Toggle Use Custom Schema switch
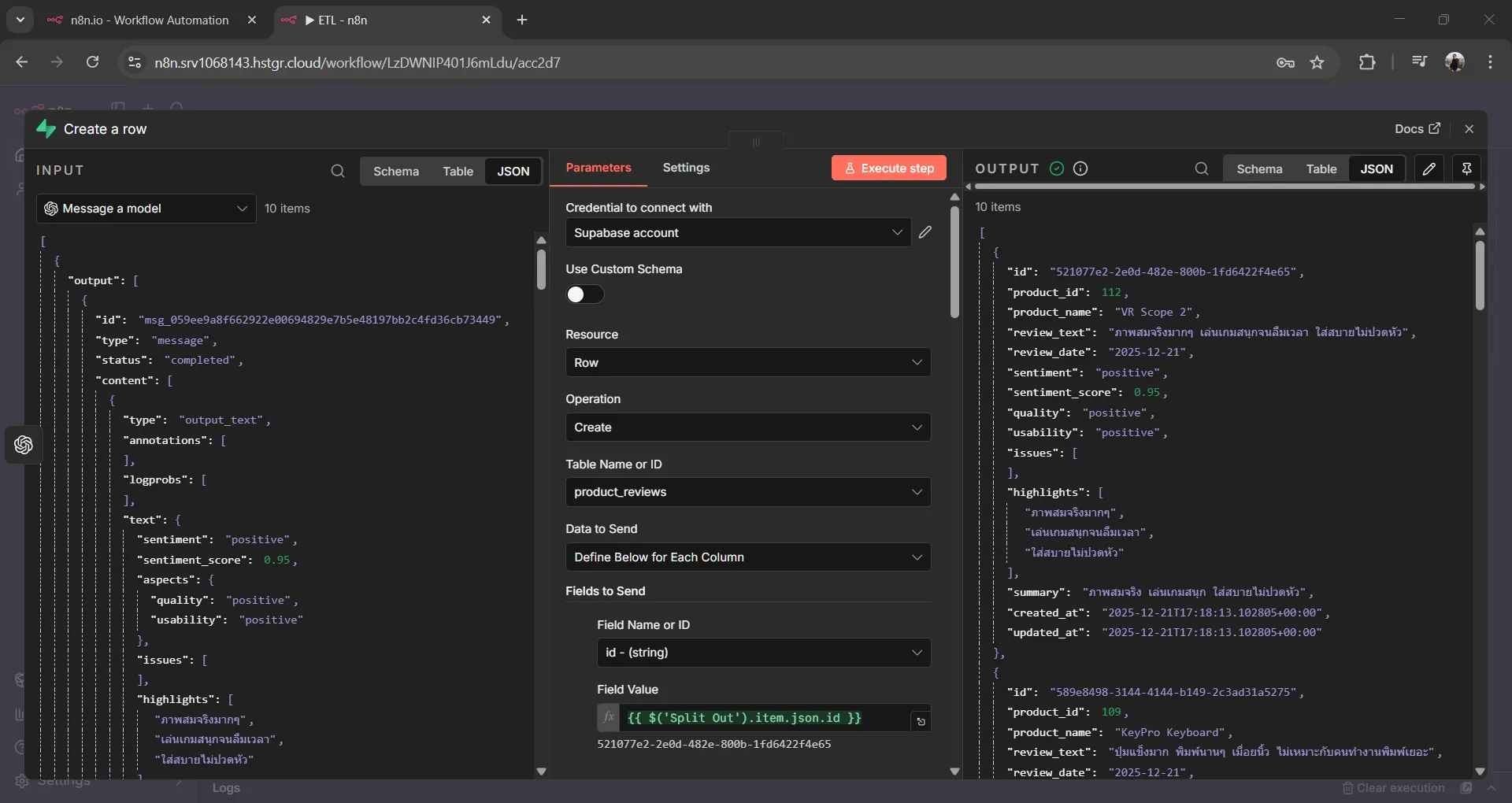The width and height of the screenshot is (1512, 803). tap(584, 294)
